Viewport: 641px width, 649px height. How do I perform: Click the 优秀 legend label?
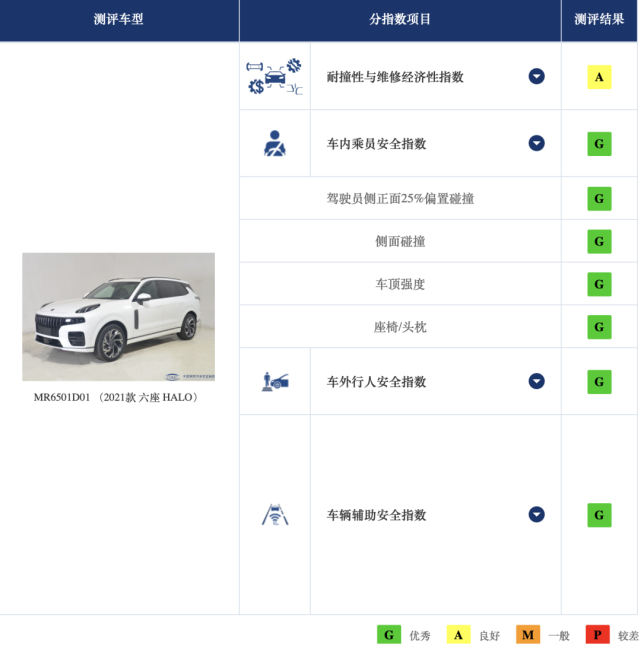tap(420, 635)
